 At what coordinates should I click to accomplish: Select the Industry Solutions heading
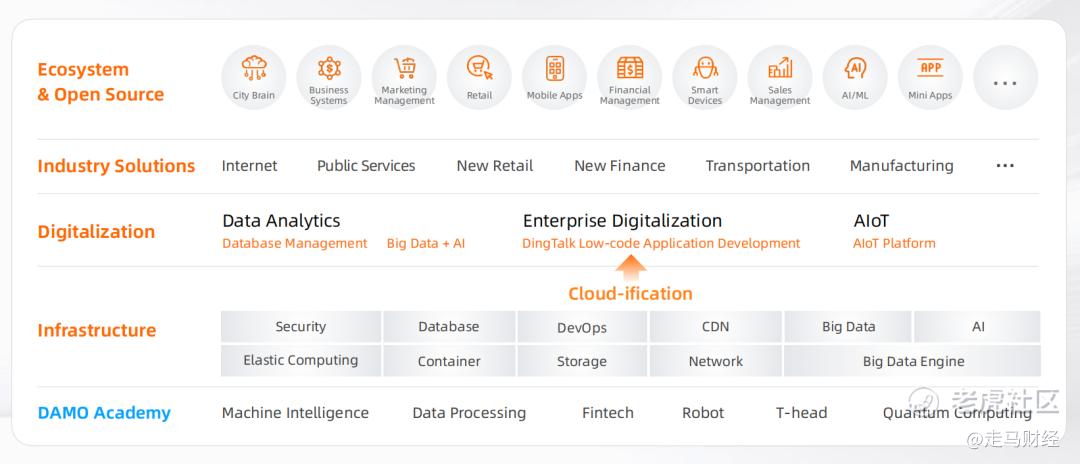tap(116, 166)
